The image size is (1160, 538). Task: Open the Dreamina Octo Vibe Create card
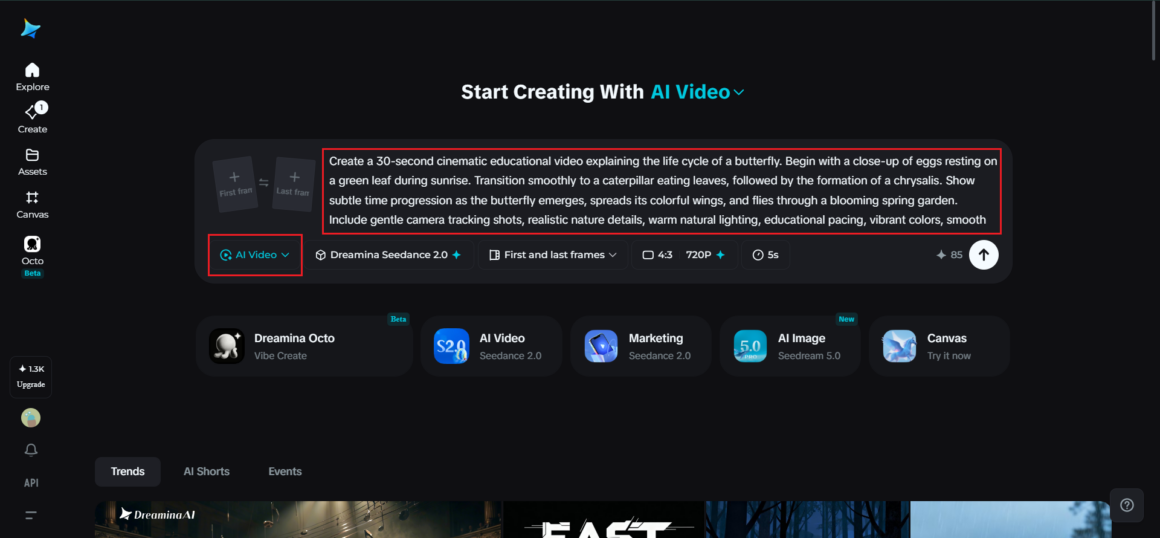tap(304, 346)
